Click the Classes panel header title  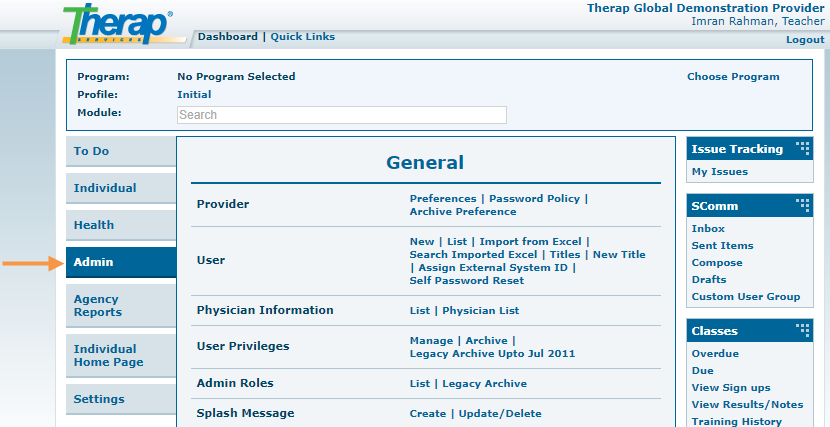715,331
